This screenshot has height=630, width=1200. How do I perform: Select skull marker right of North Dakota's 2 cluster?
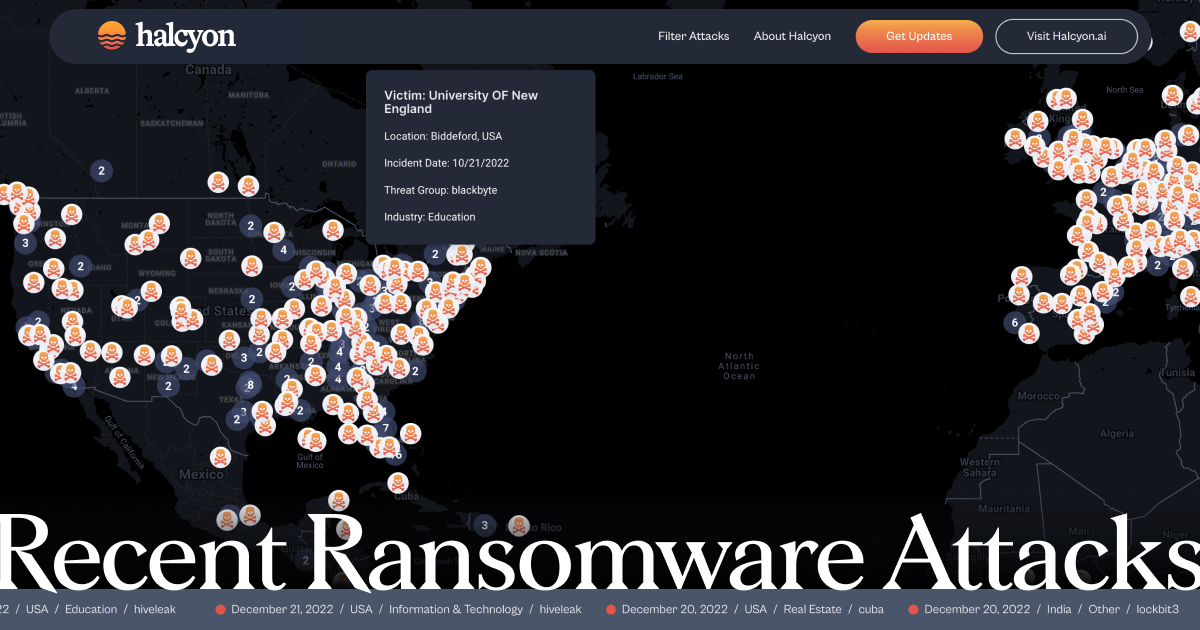(273, 232)
